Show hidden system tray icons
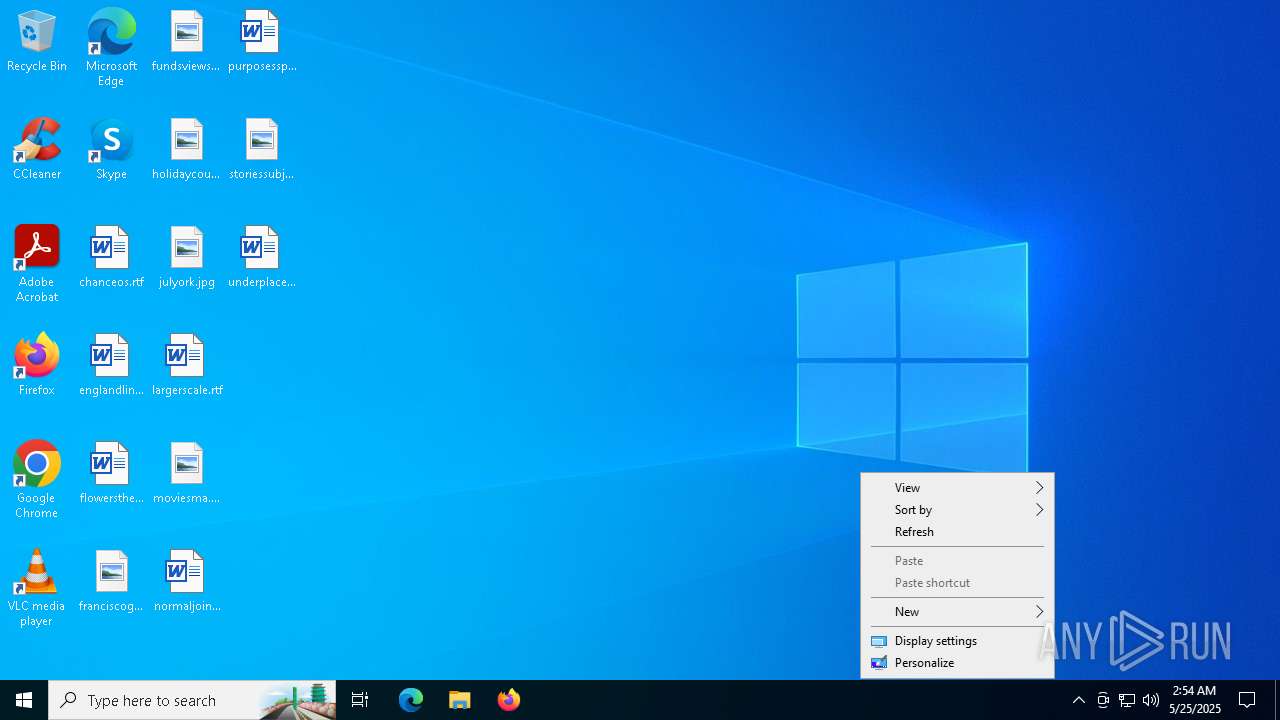1280x720 pixels. click(1078, 700)
